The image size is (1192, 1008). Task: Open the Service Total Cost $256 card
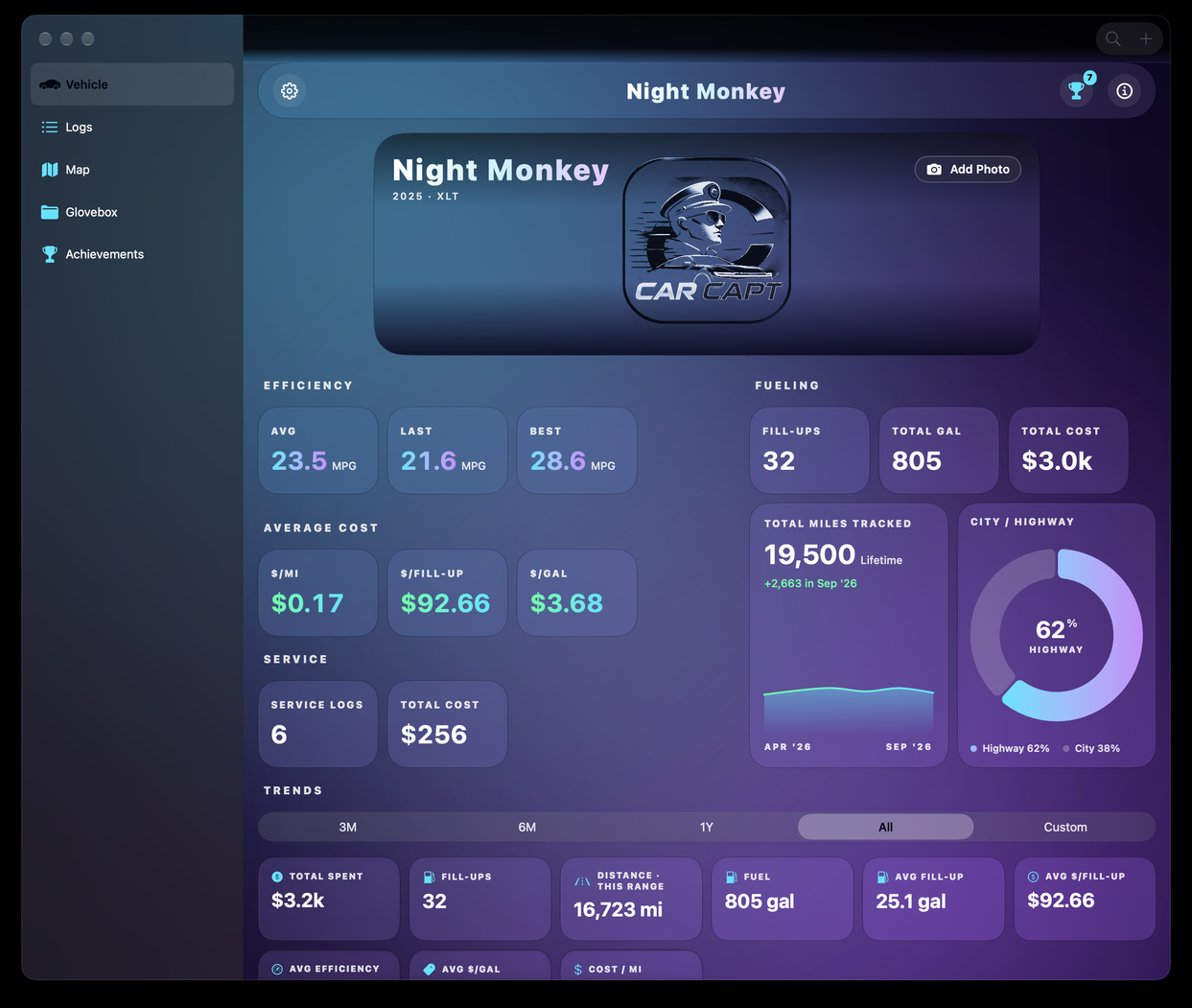tap(448, 724)
